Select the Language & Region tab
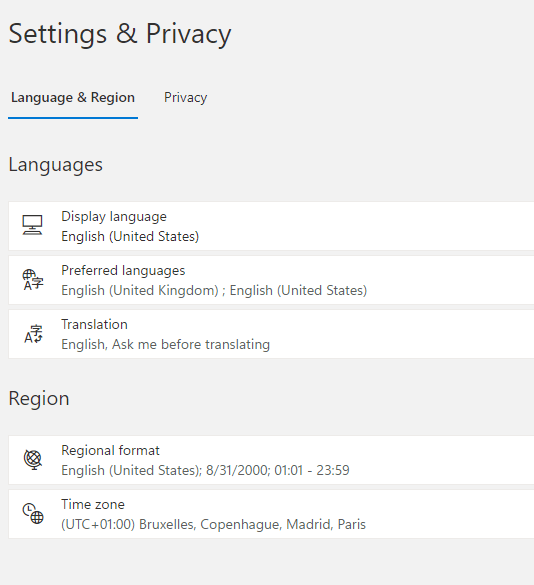 pyautogui.click(x=73, y=98)
